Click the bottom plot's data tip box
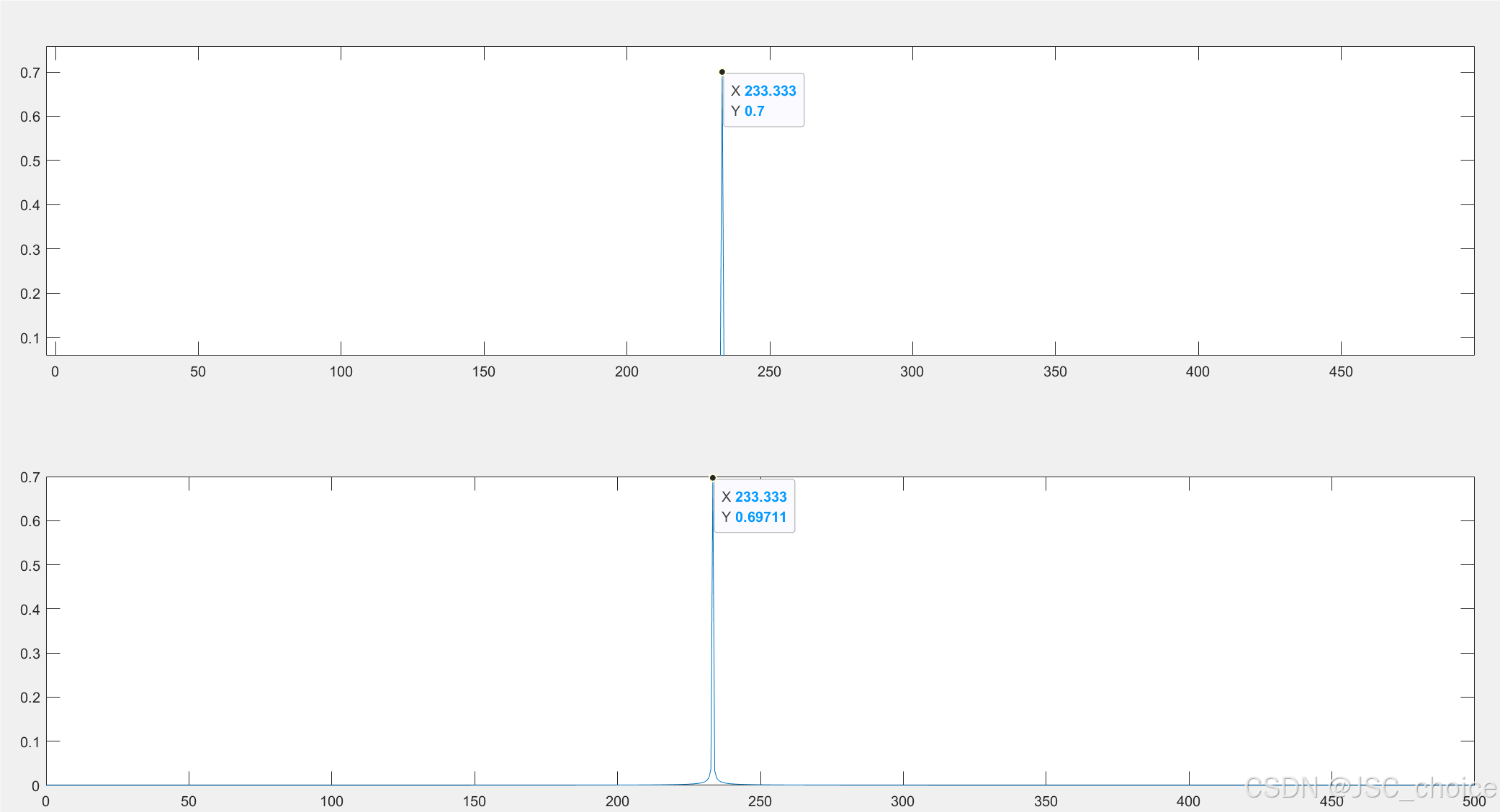Screen dimensions: 1500x812 tap(754, 506)
